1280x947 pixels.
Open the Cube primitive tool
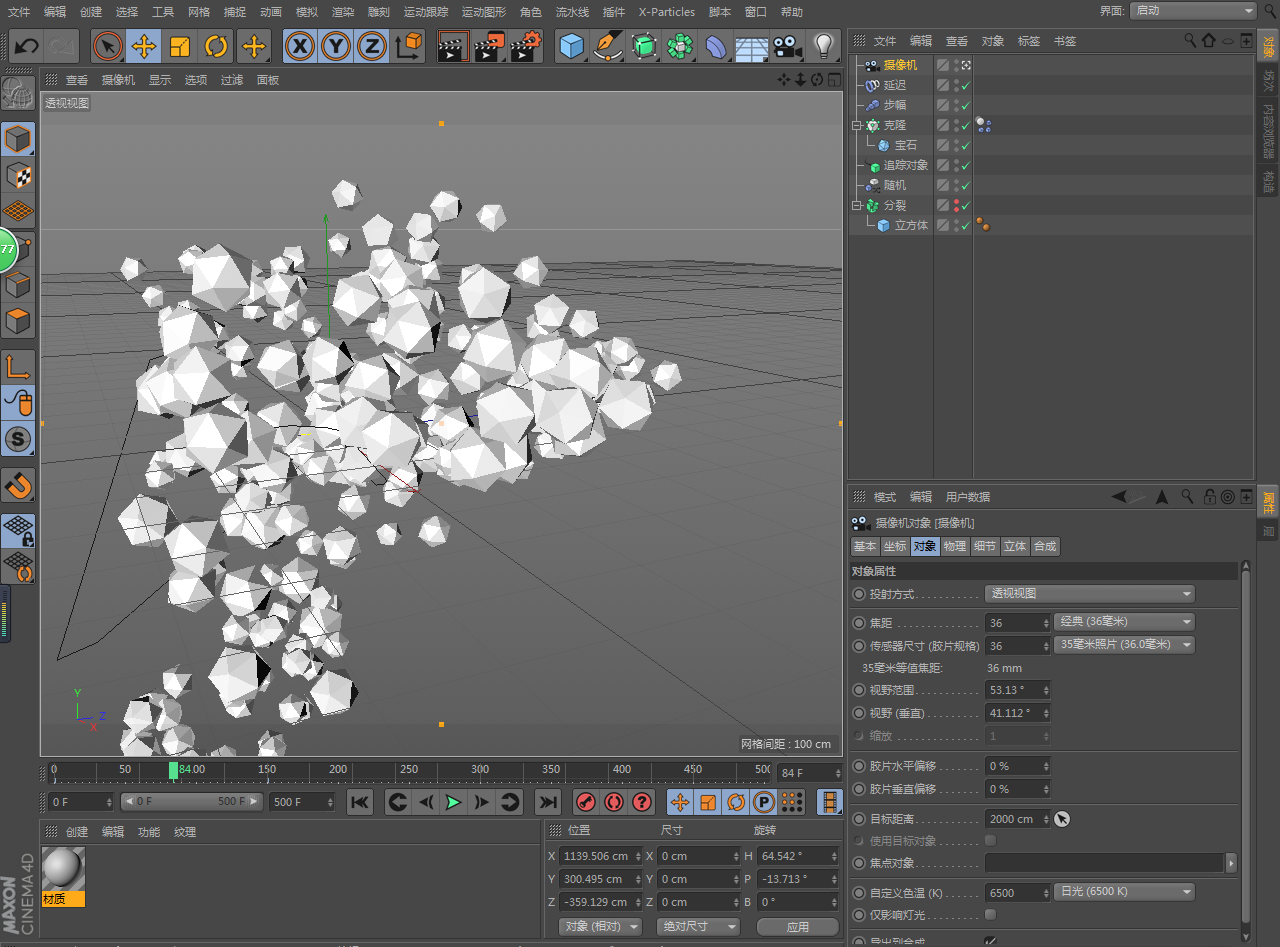pyautogui.click(x=571, y=46)
